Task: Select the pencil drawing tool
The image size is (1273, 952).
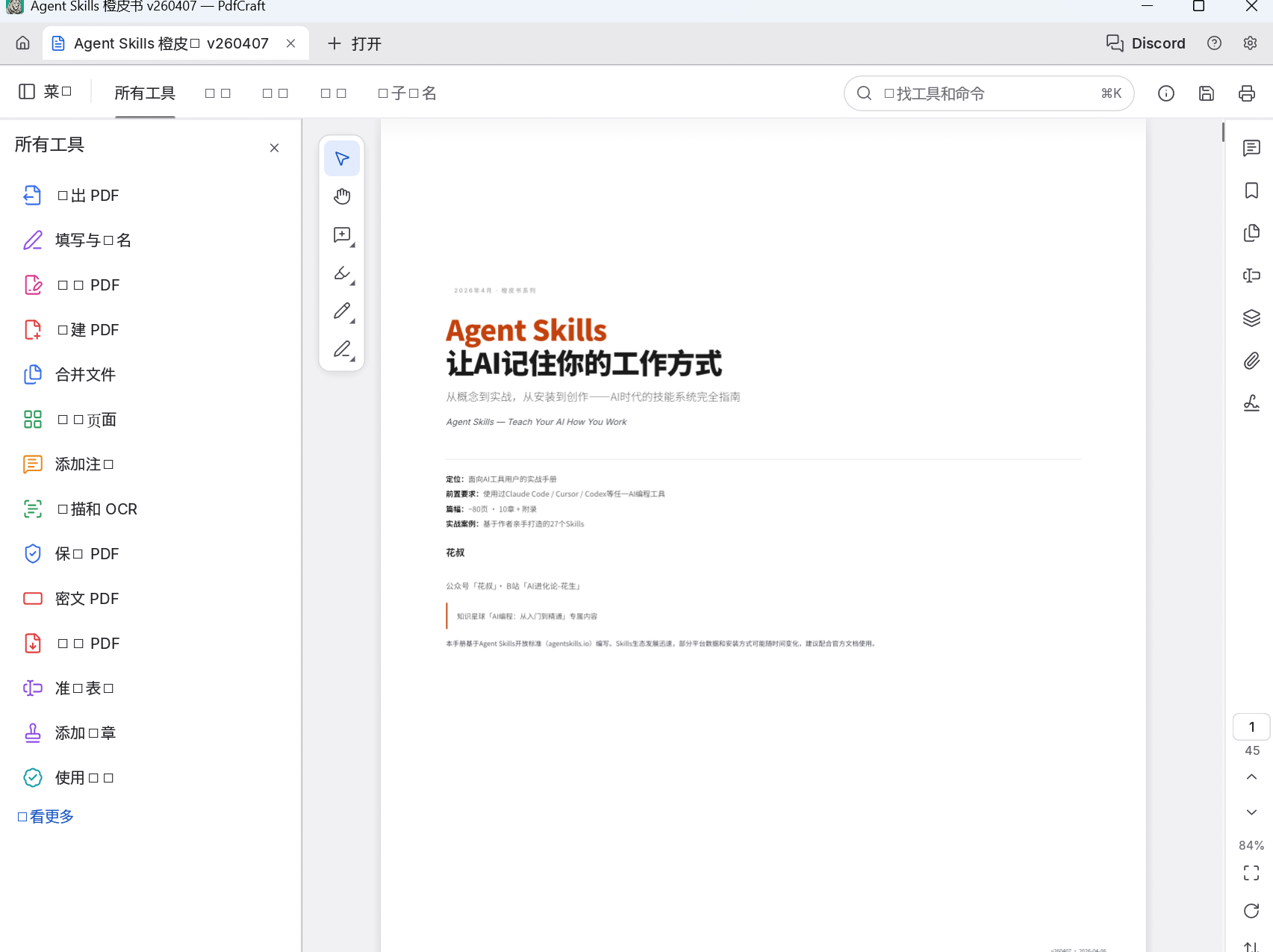Action: (342, 311)
